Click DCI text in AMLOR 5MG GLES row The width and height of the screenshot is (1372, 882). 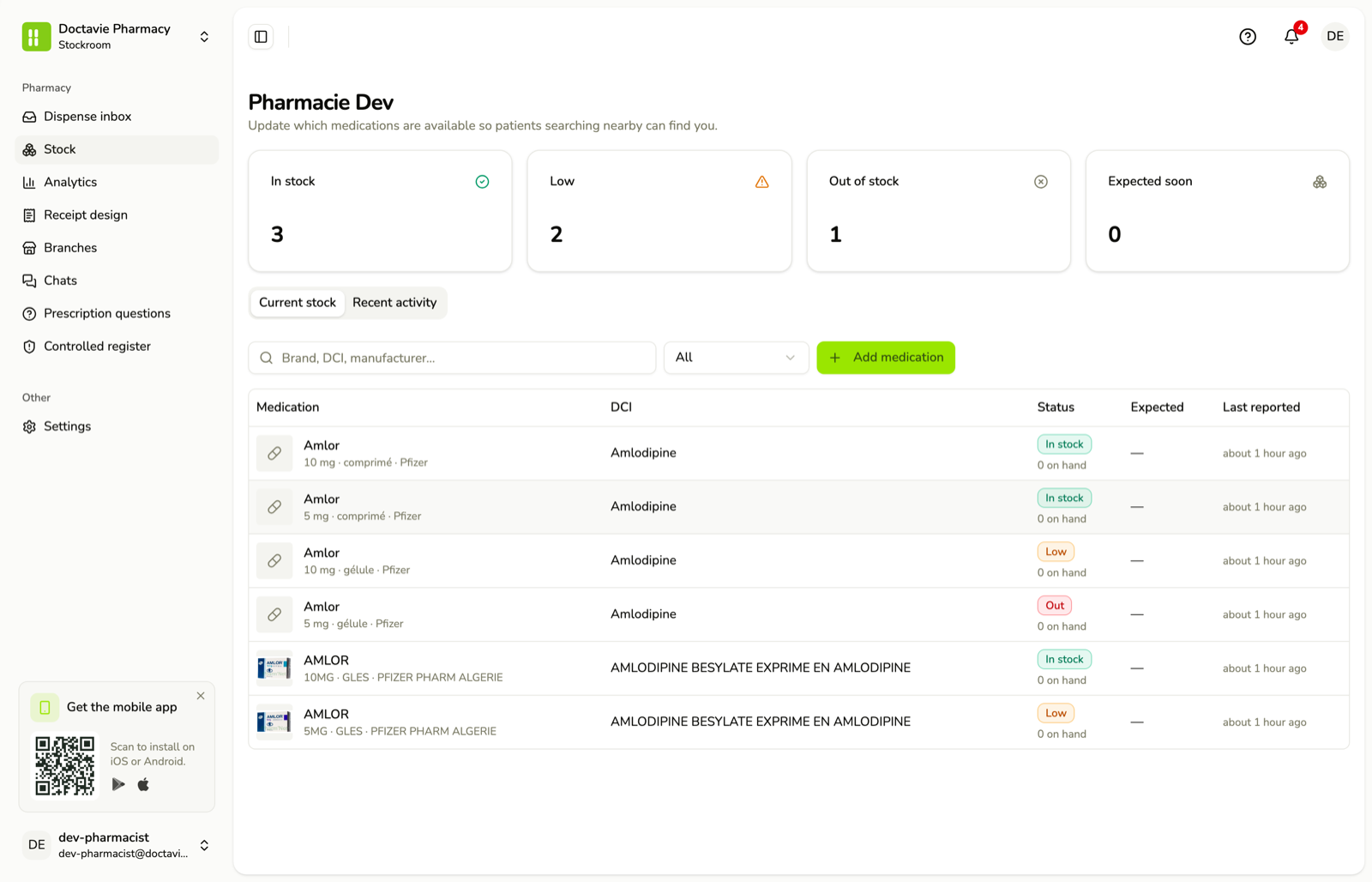click(x=761, y=722)
